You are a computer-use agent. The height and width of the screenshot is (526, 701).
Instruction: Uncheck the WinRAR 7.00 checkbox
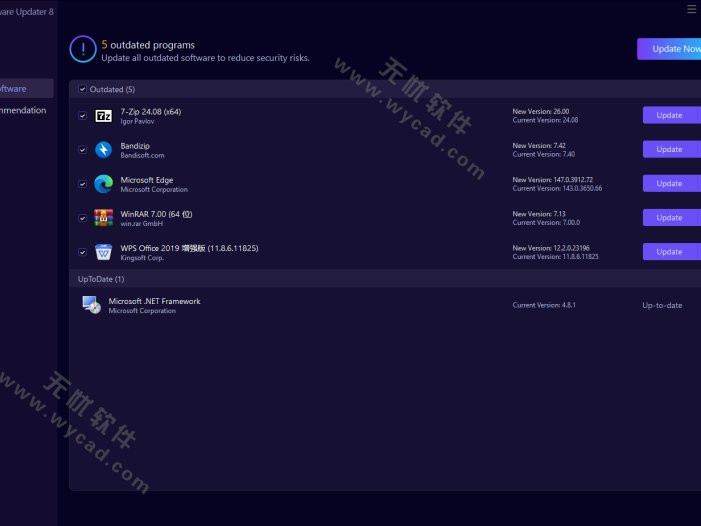pos(83,218)
